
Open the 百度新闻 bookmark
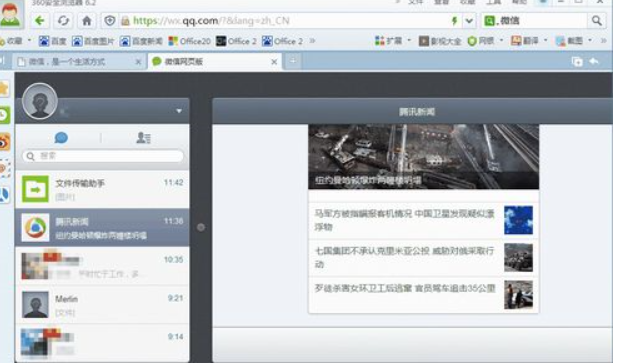[141, 41]
